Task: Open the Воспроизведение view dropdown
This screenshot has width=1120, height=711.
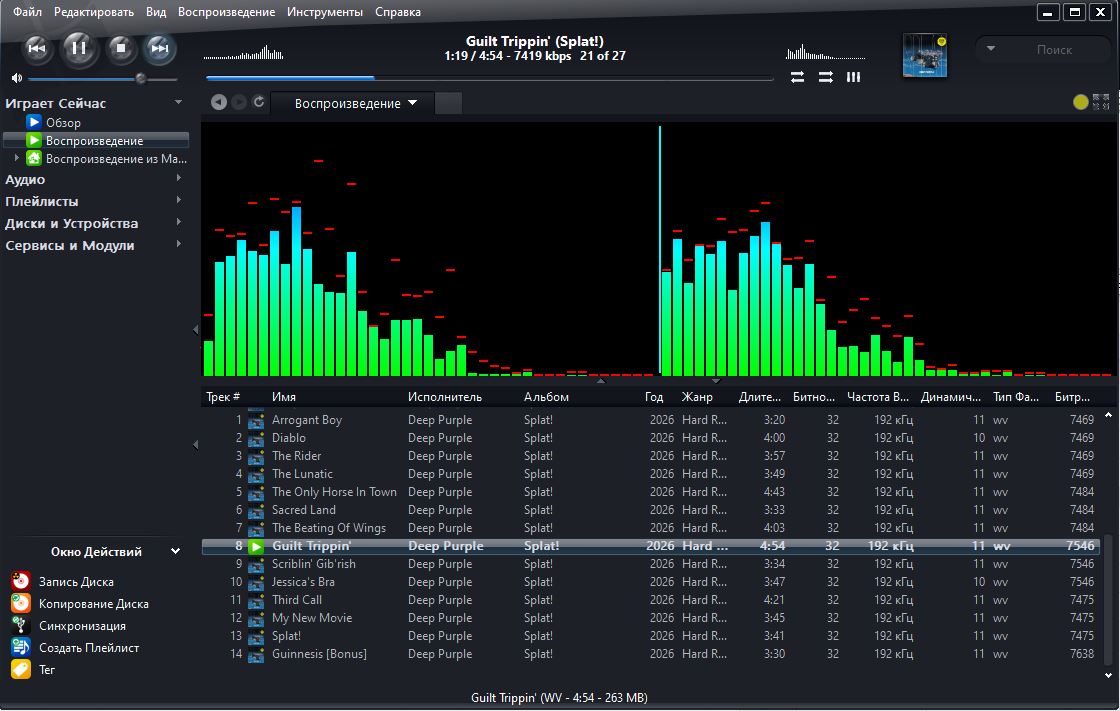Action: pyautogui.click(x=356, y=103)
